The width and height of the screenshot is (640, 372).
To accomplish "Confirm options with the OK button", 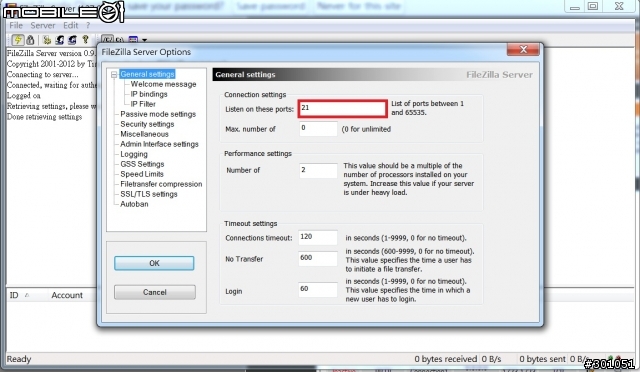I will point(154,263).
